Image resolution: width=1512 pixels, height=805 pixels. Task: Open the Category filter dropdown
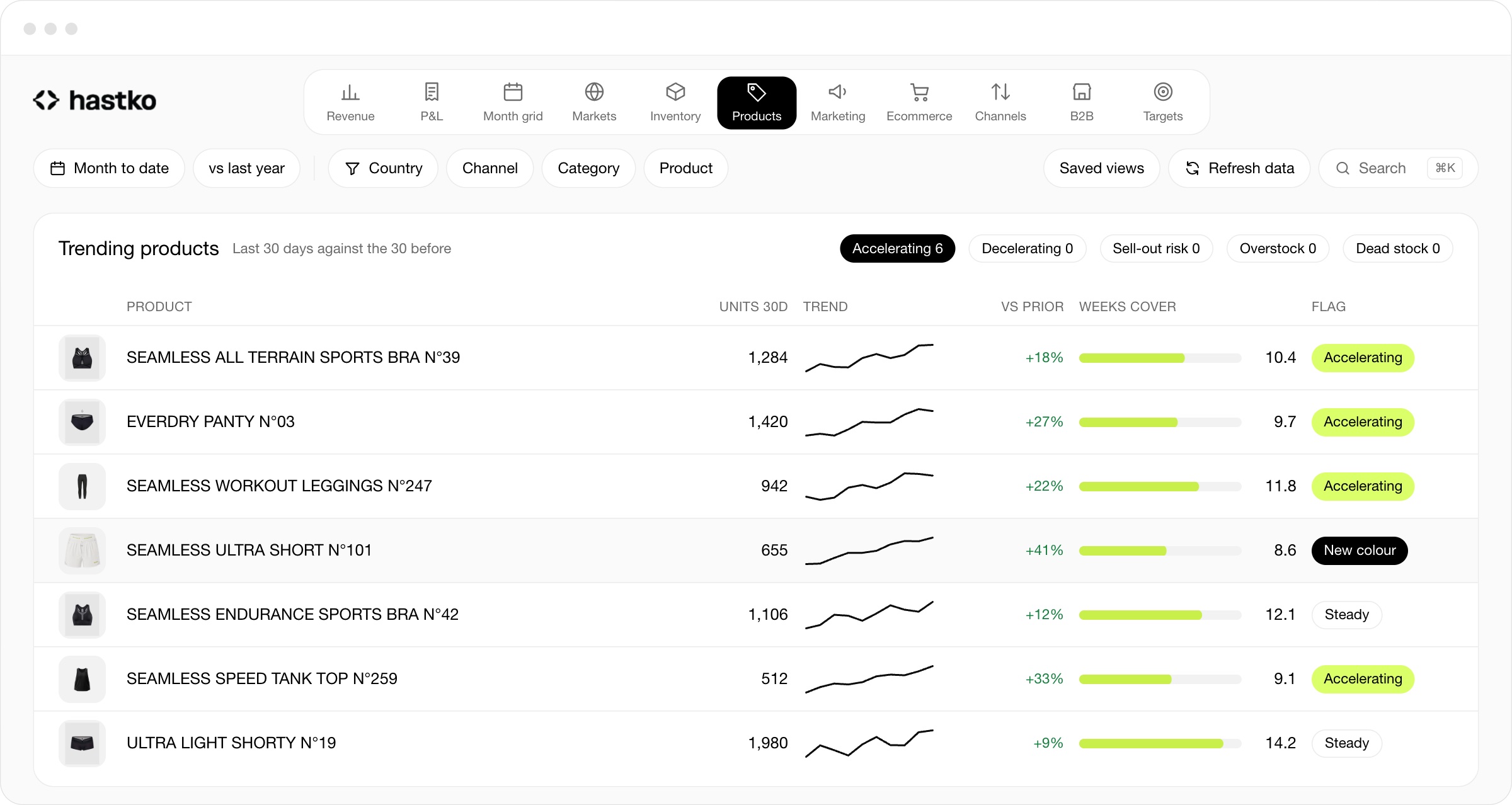[588, 168]
